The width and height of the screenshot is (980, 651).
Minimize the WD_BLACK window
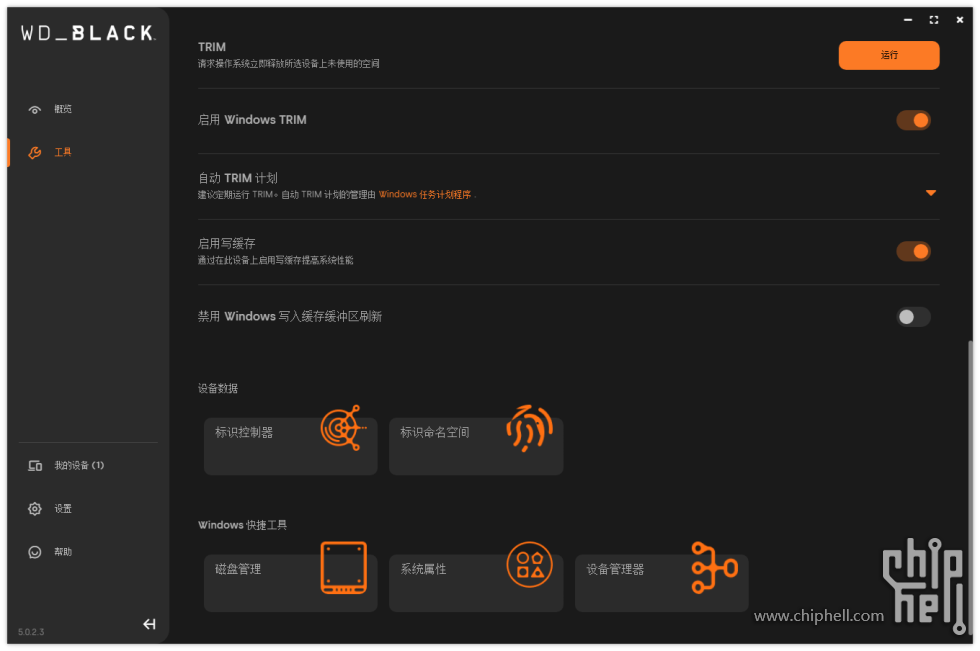(x=908, y=20)
